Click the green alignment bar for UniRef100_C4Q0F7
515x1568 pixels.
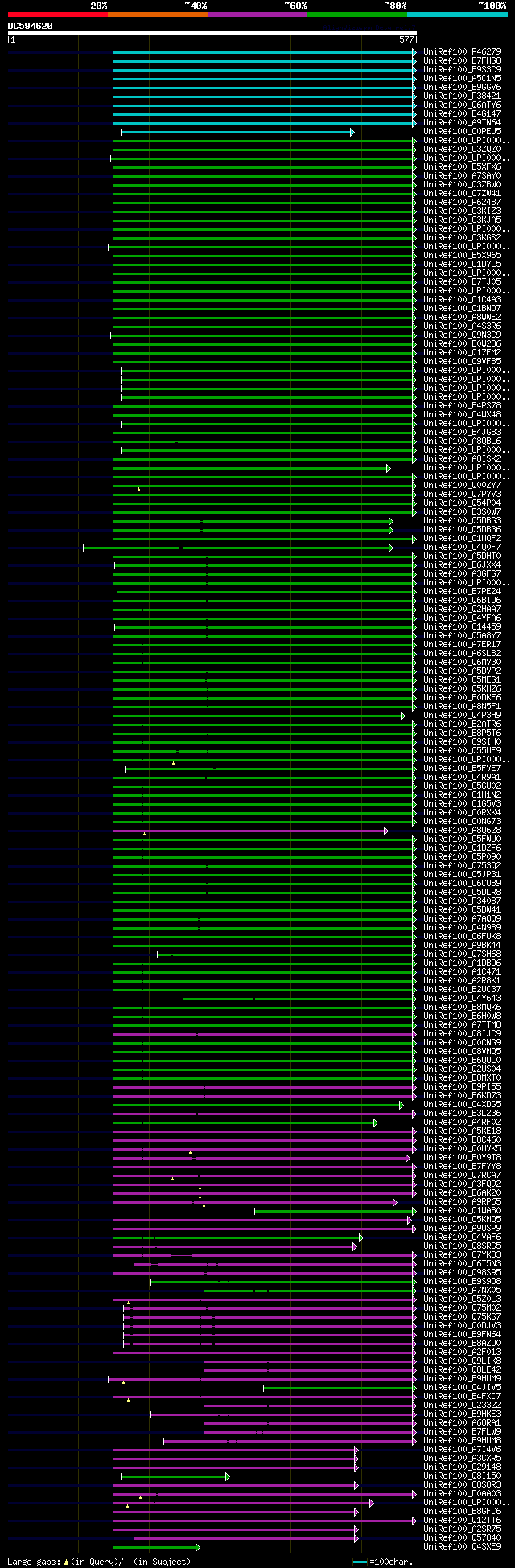237,548
